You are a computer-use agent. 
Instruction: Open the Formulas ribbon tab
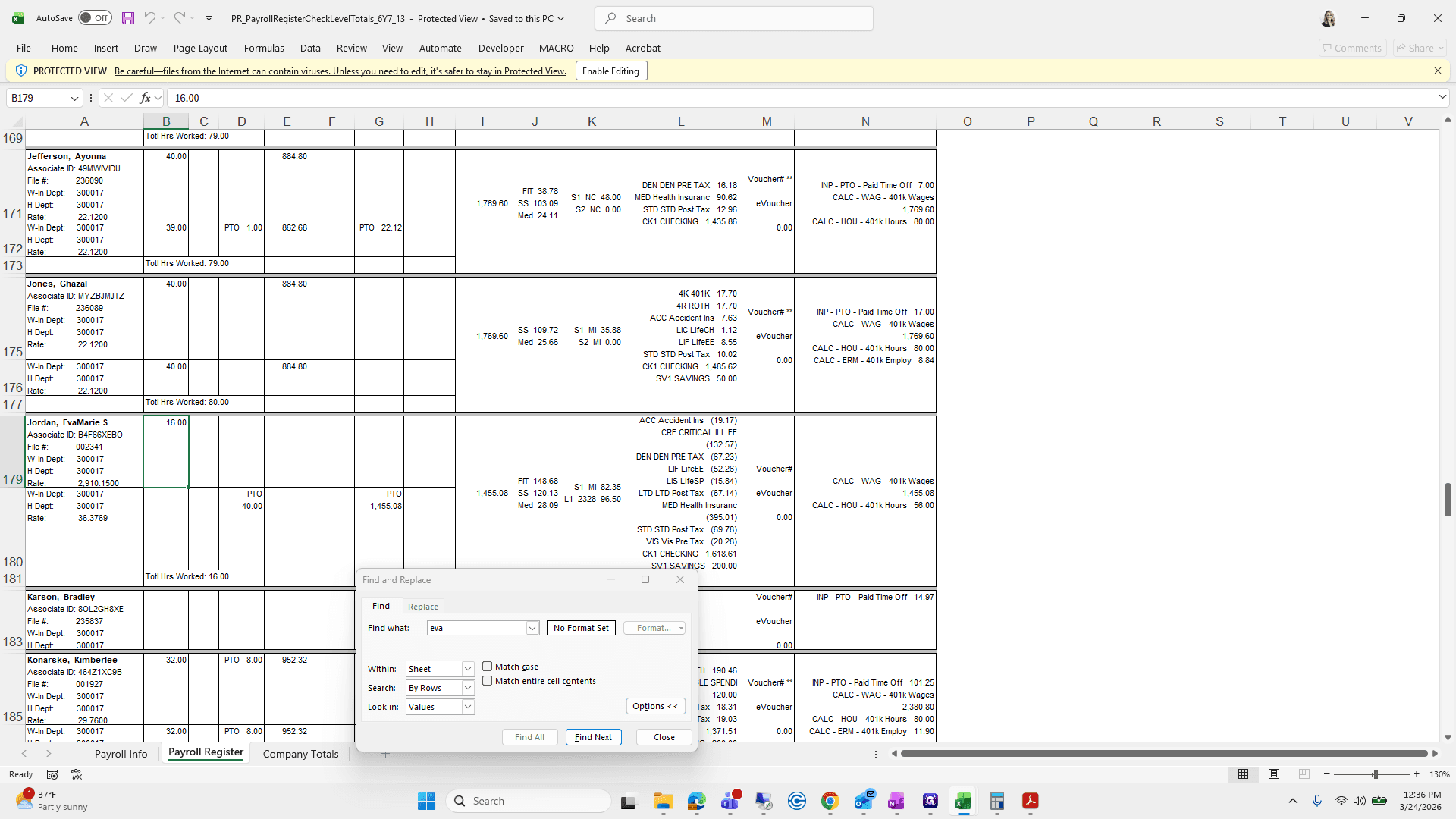(264, 48)
